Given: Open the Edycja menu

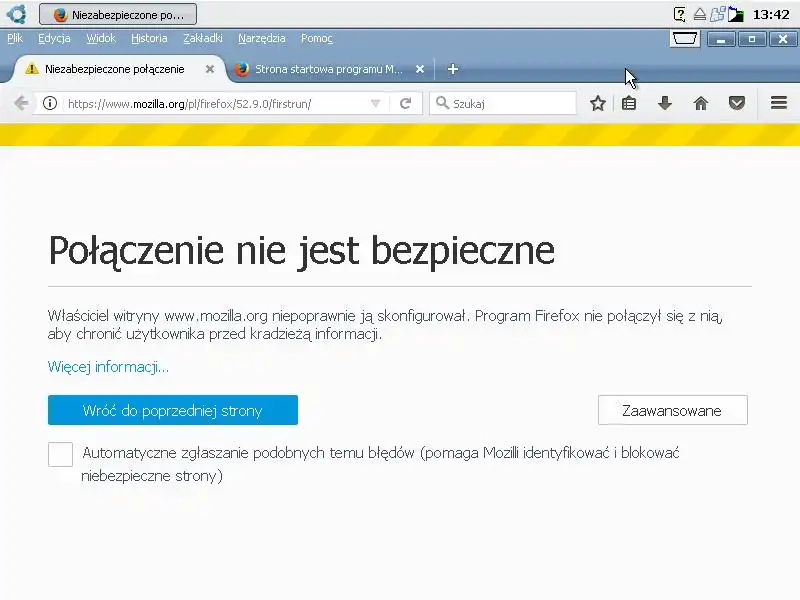Looking at the screenshot, I should (x=54, y=38).
